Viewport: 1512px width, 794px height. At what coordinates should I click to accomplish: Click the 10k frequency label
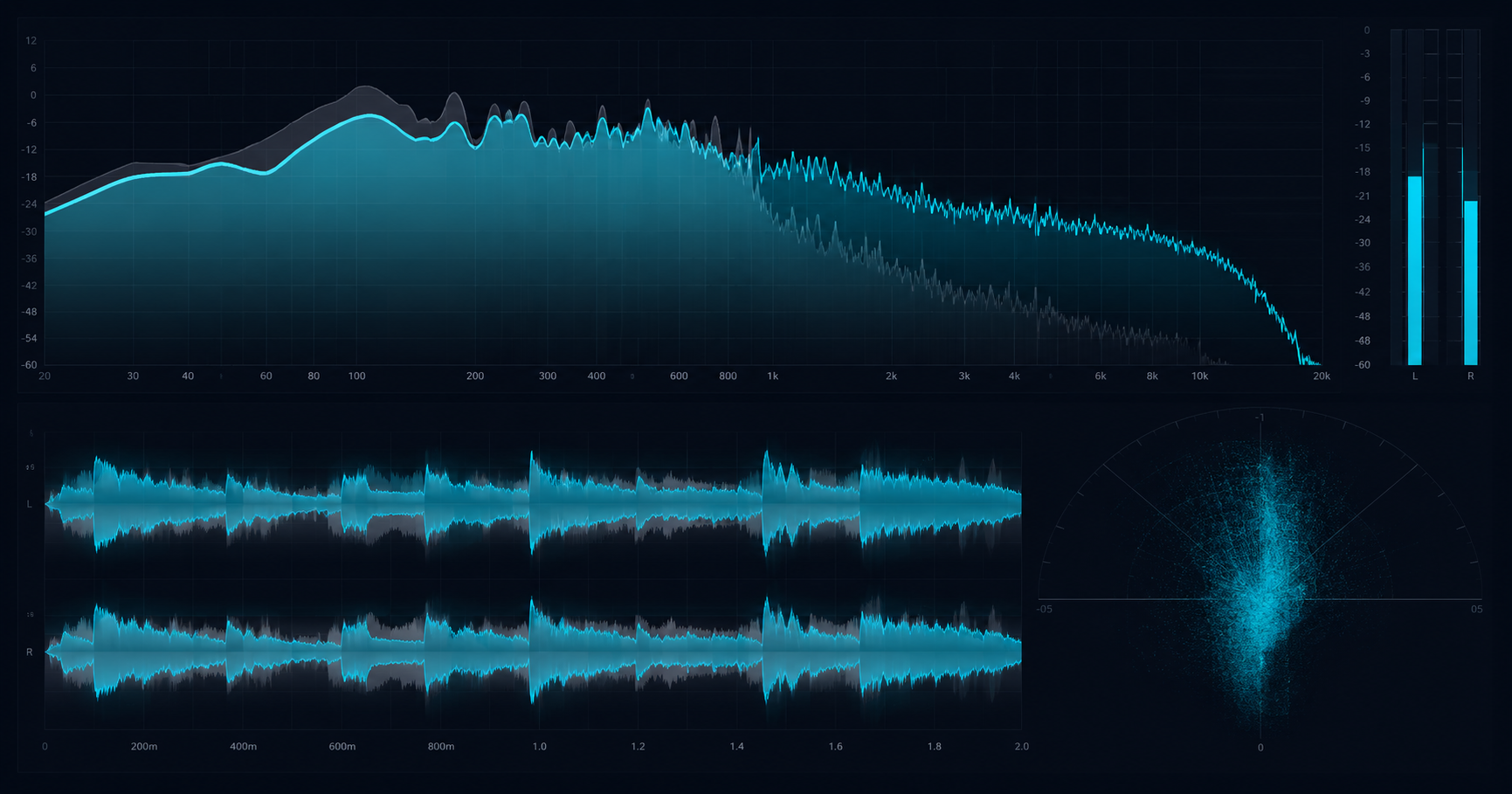(1200, 376)
